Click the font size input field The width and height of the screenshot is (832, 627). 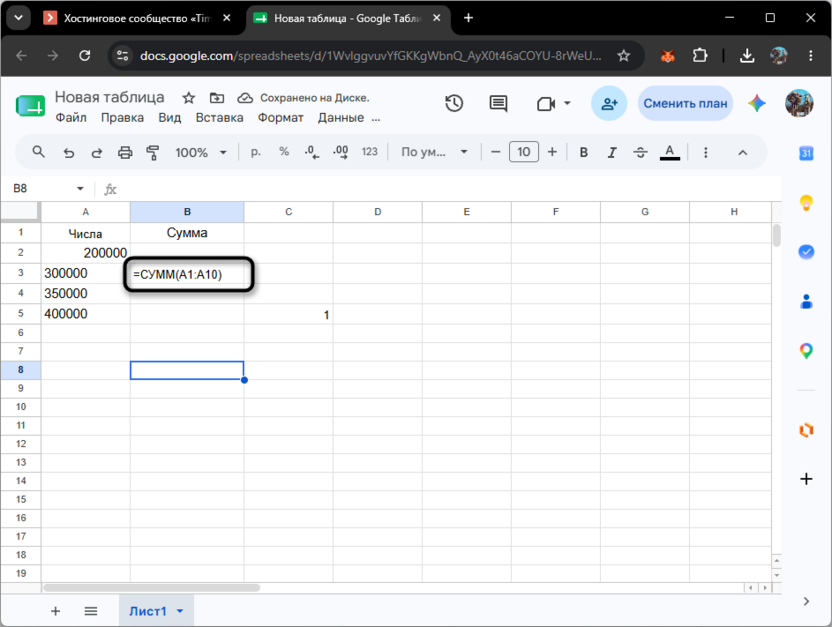tap(524, 152)
